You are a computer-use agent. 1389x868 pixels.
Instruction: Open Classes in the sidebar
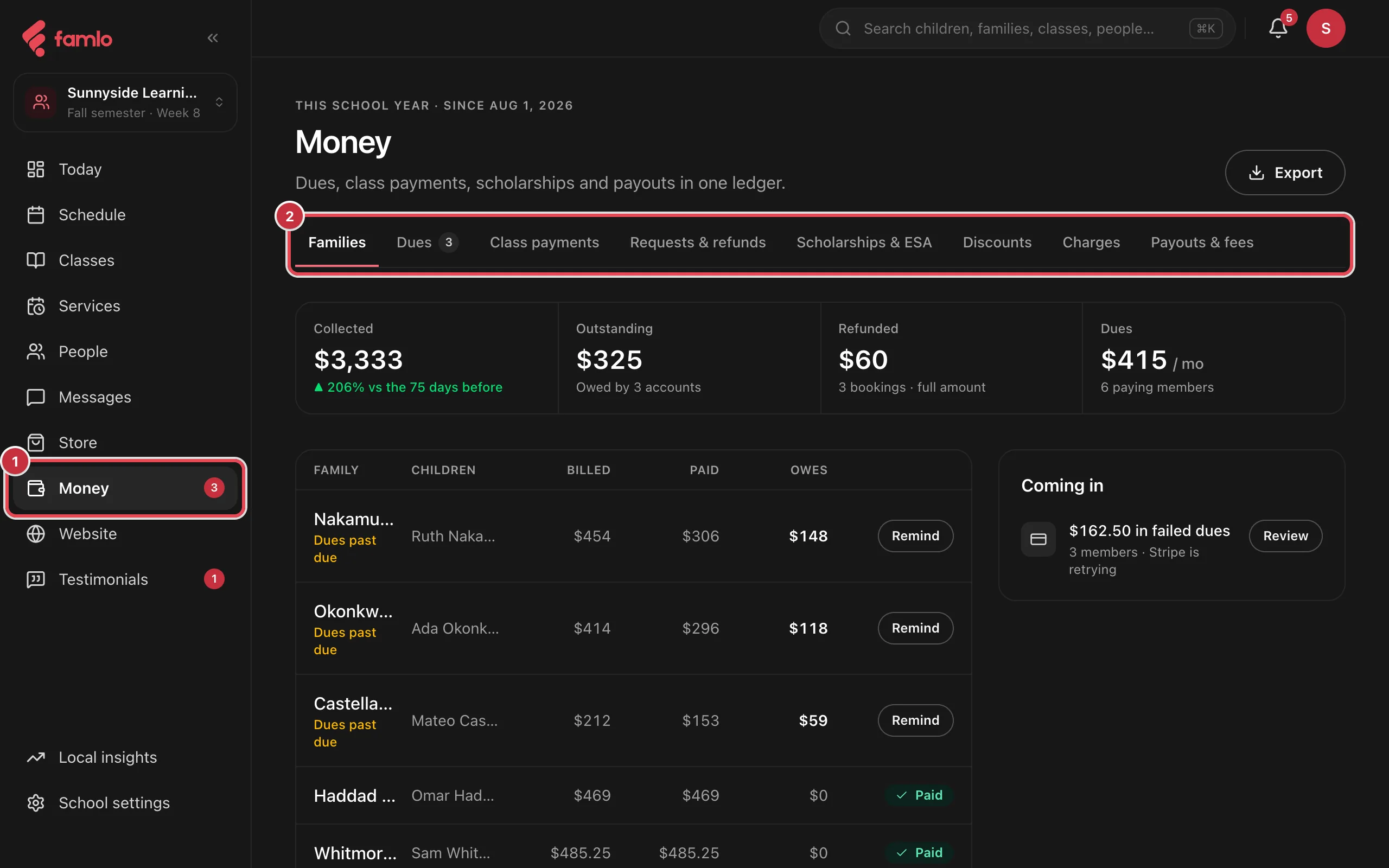(x=125, y=260)
